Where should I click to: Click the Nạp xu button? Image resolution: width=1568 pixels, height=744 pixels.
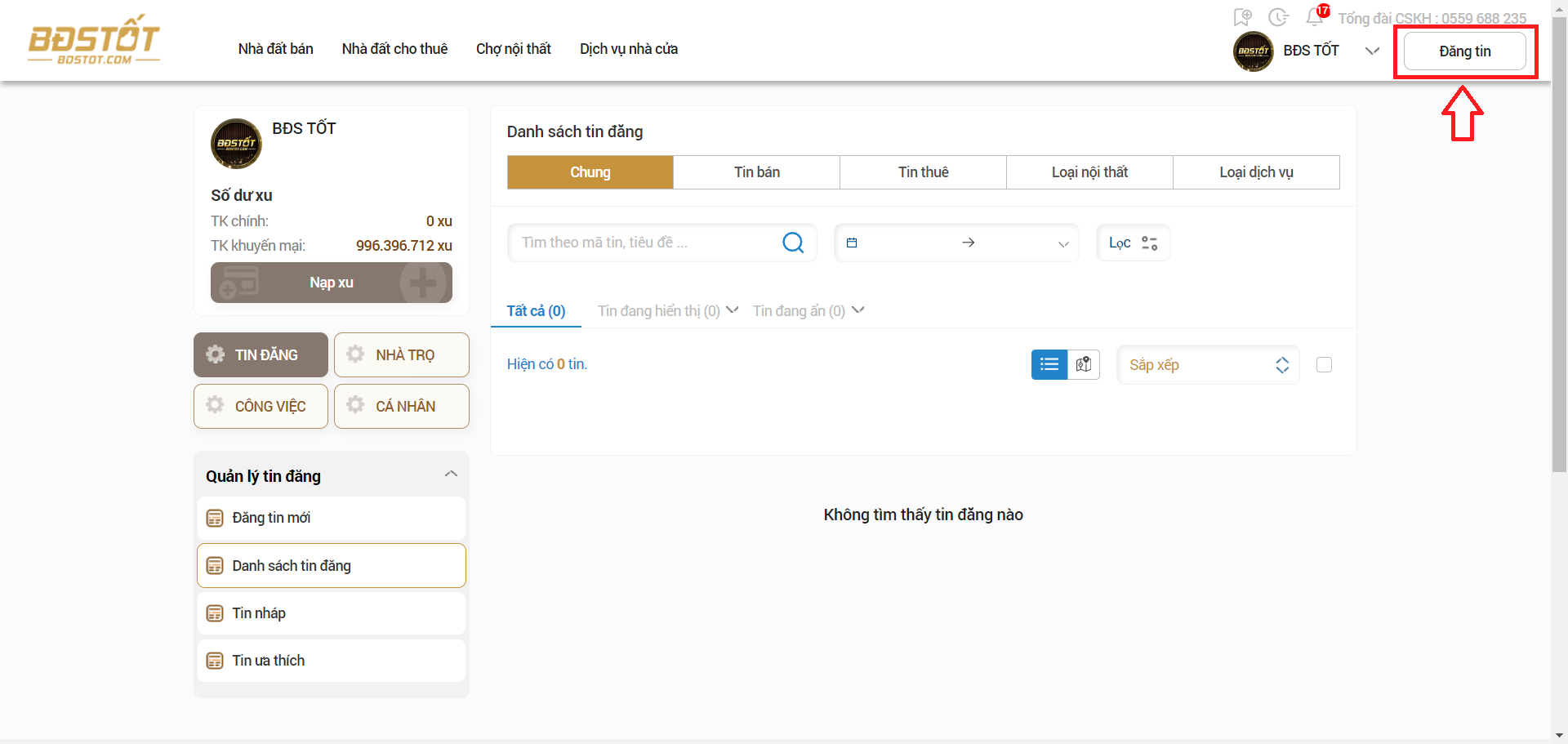pos(332,283)
